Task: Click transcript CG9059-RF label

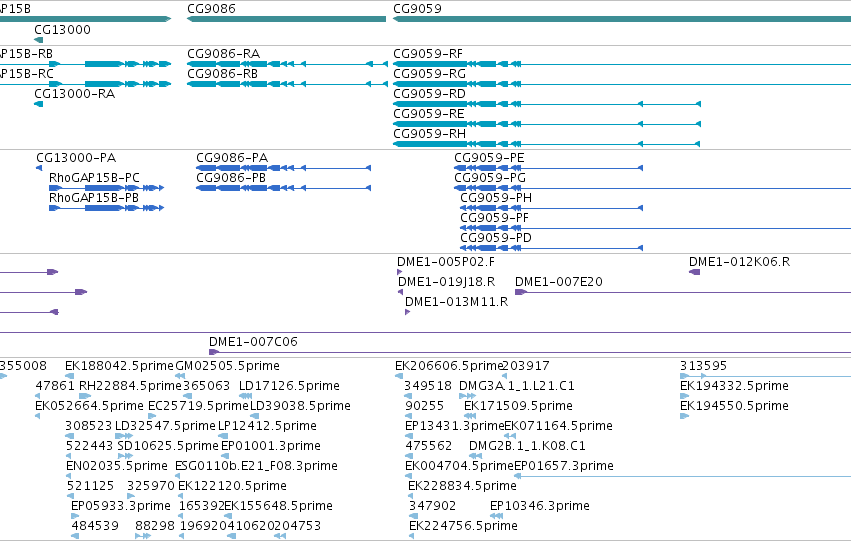Action: coord(428,54)
